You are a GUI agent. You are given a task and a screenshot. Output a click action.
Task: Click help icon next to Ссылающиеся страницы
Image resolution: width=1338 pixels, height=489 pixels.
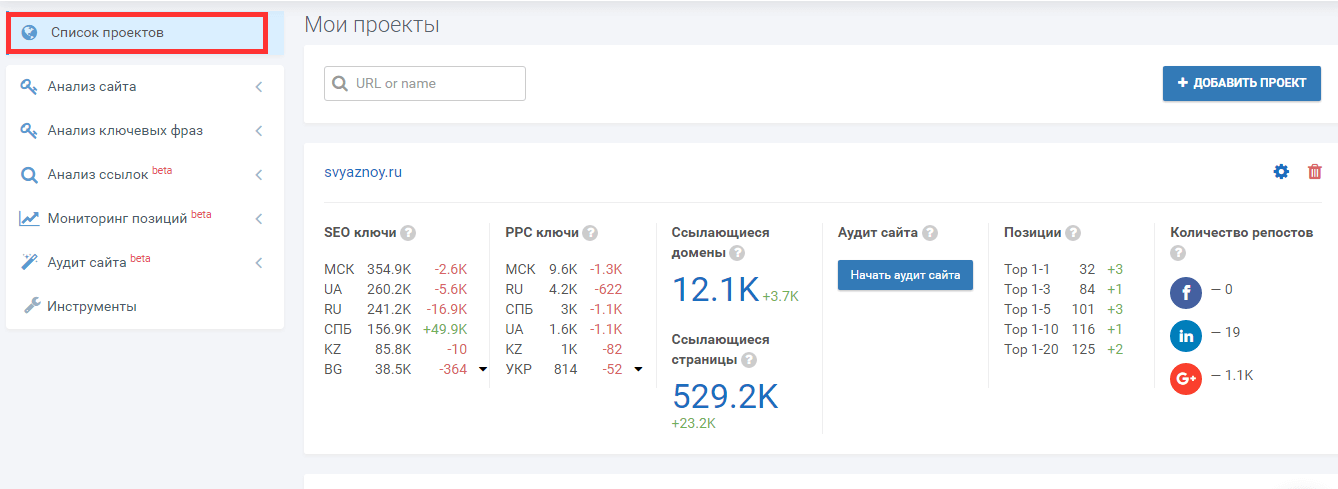pos(749,360)
